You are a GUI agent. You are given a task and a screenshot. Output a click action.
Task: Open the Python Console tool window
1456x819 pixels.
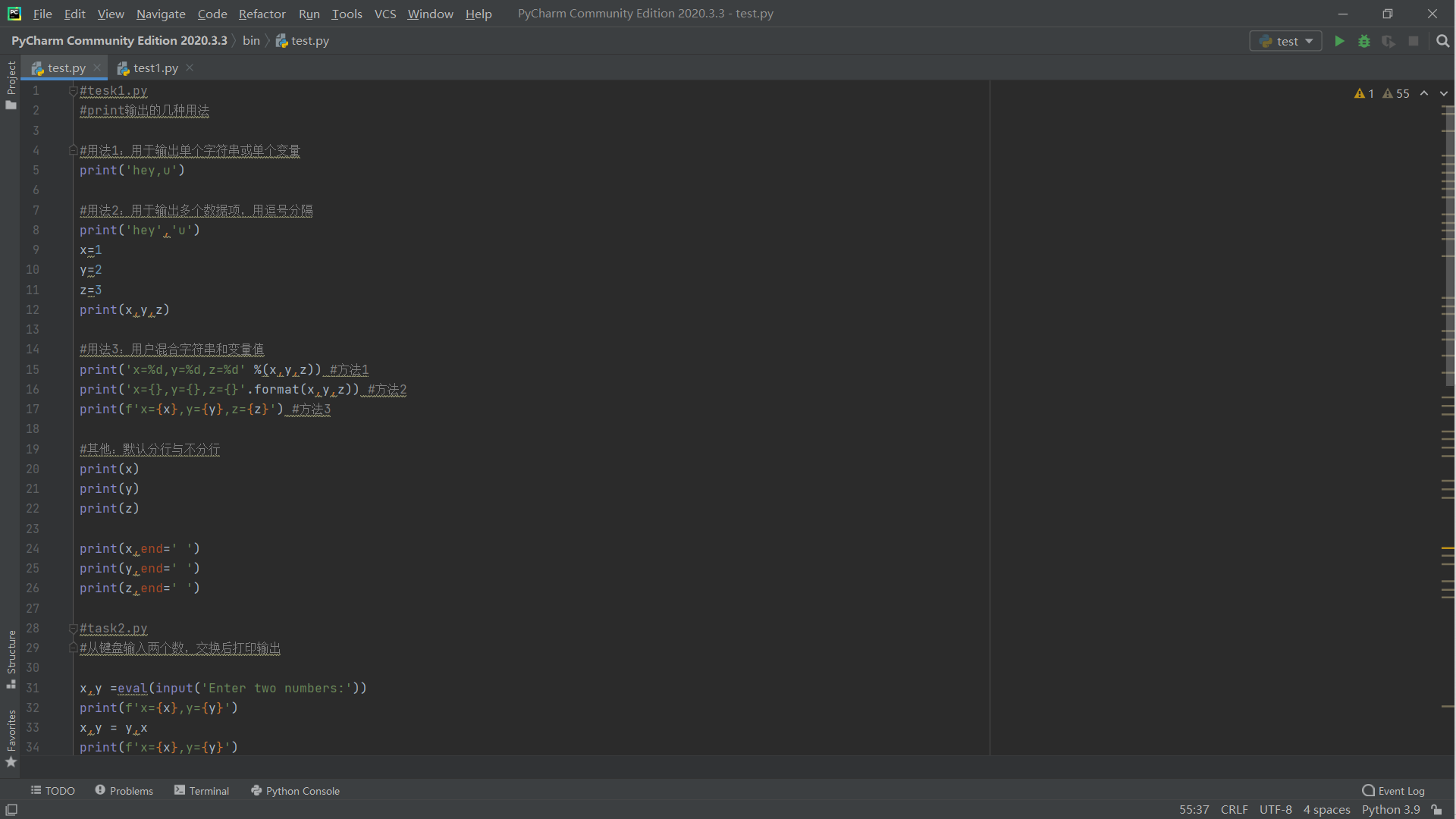pyautogui.click(x=295, y=790)
